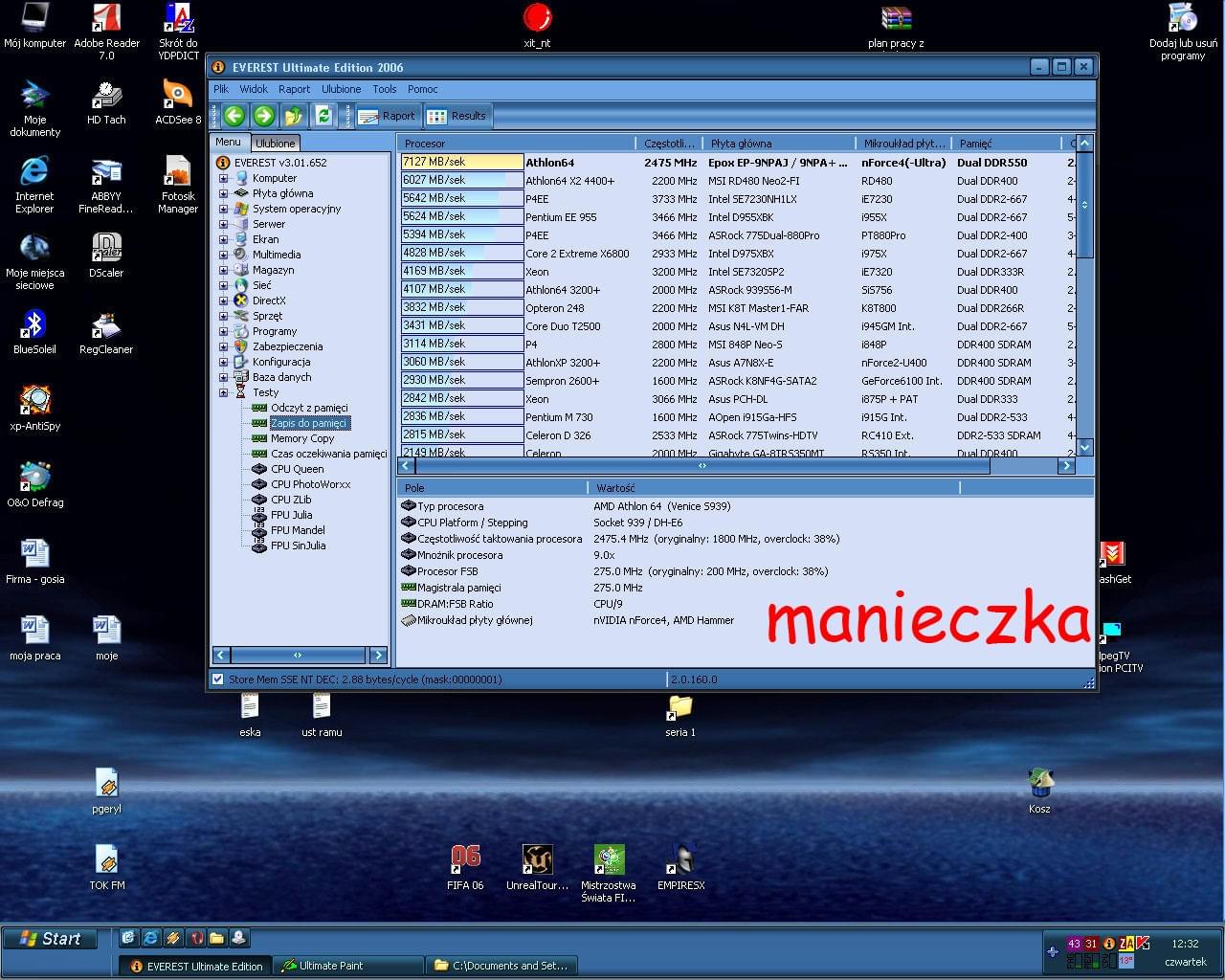Expand the Komputer tree node
Image resolution: width=1225 pixels, height=980 pixels.
[223, 178]
